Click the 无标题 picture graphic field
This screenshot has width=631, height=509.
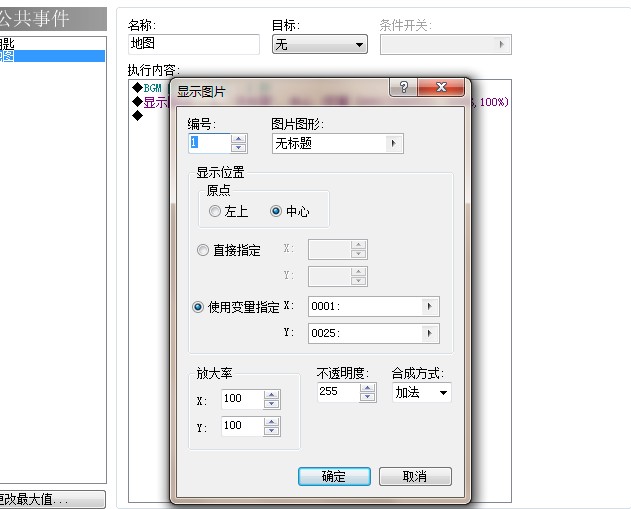(x=338, y=144)
